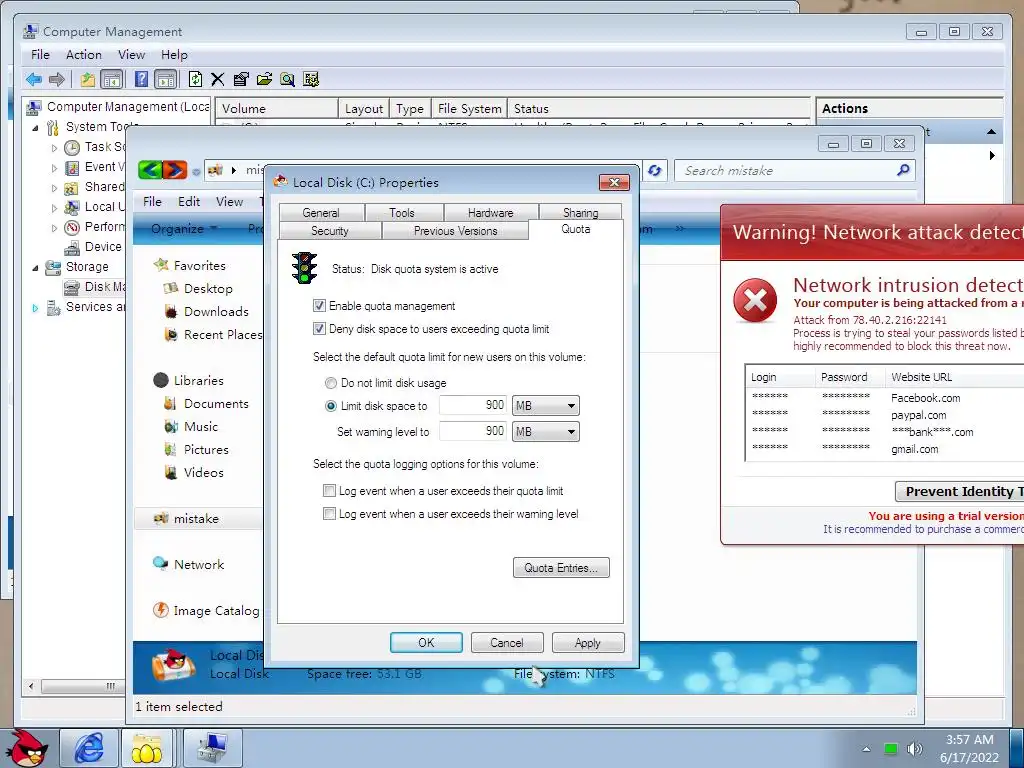Open Quota Entries button
1024x768 pixels.
[x=561, y=568]
